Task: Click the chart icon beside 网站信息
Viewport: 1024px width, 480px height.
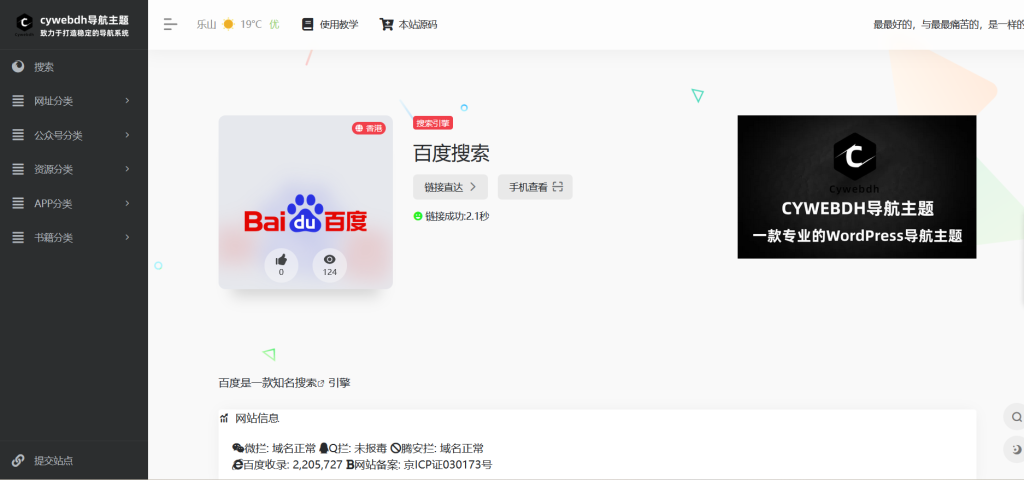Action: point(224,418)
